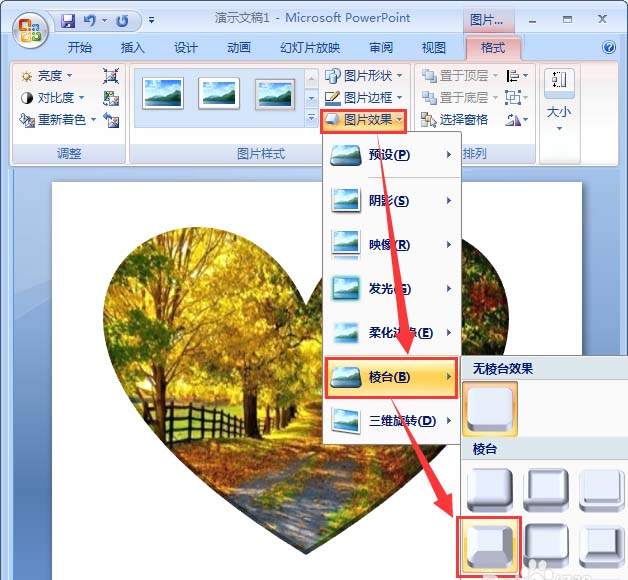
Task: Open the 阴影(S) shadow submenu
Action: click(392, 200)
